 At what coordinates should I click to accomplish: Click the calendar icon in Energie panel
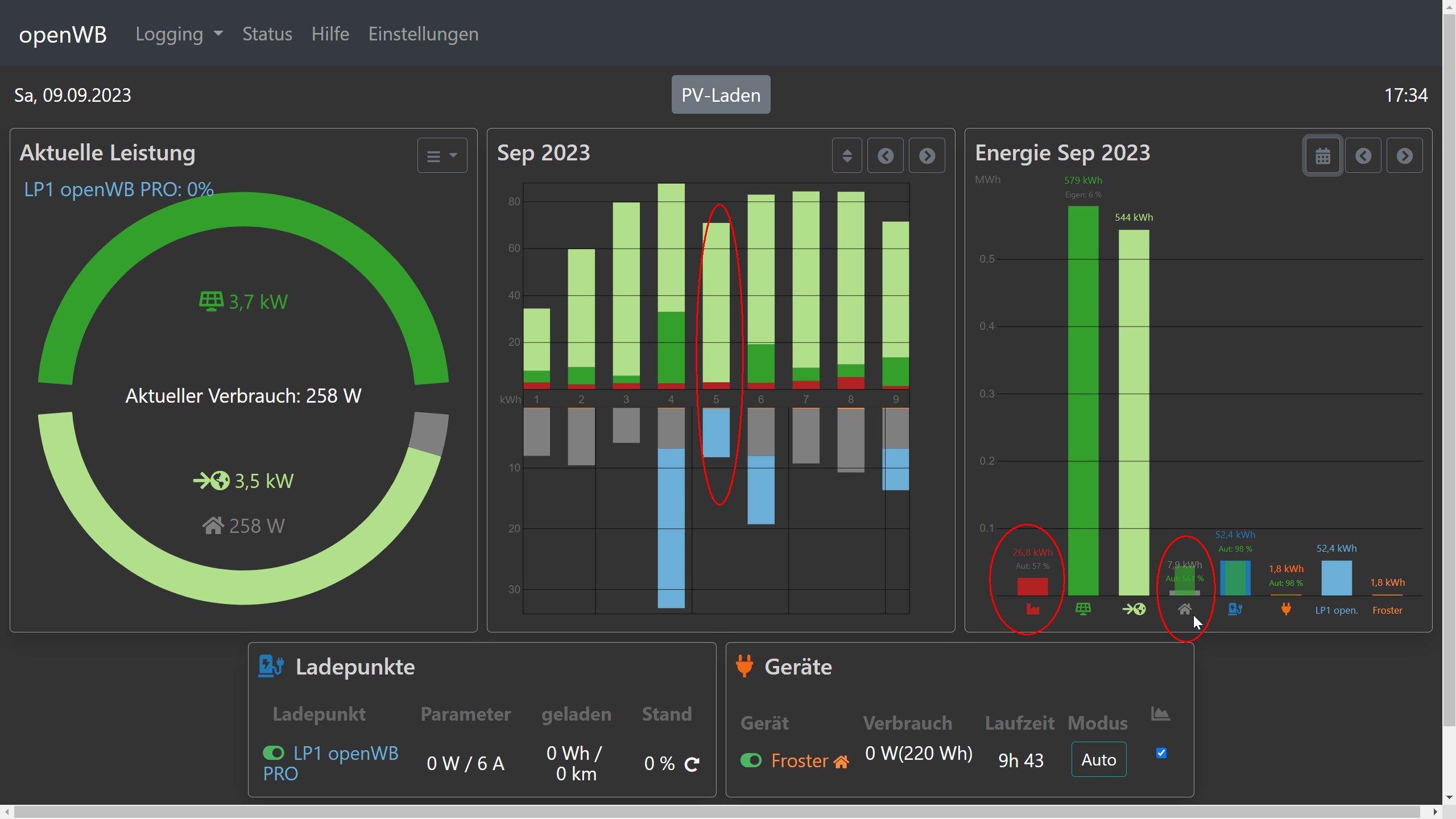tap(1322, 155)
